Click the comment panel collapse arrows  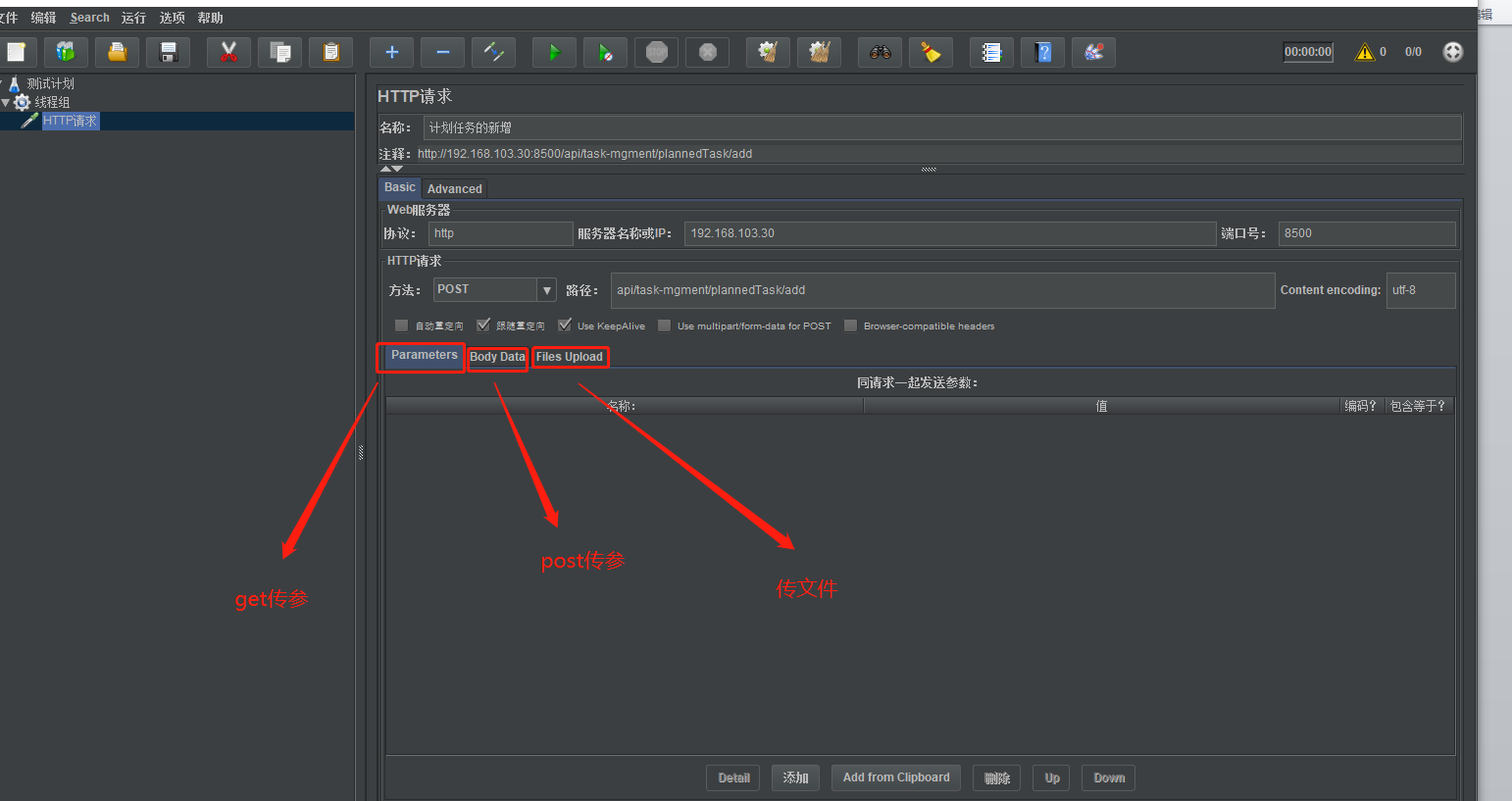tap(391, 169)
